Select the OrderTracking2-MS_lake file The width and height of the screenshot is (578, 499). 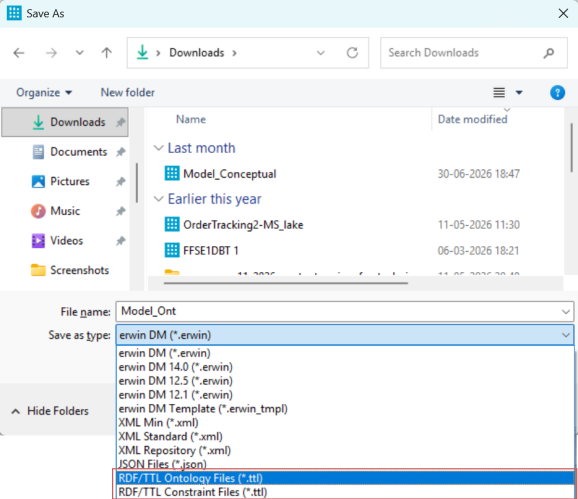[243, 224]
